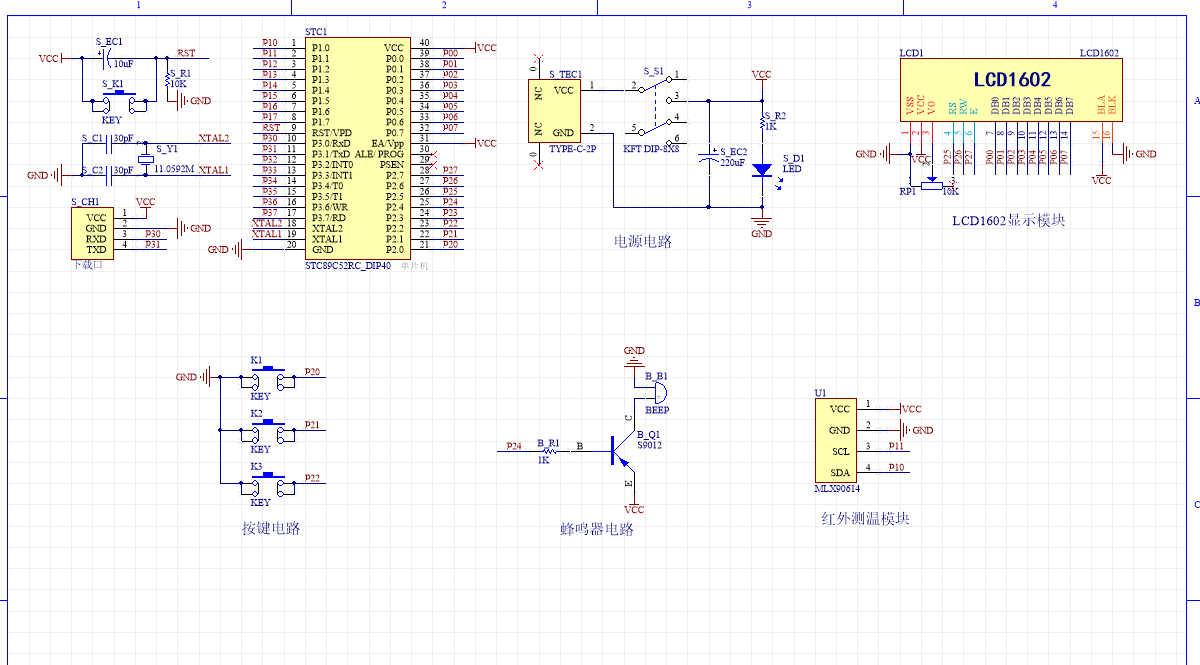Select the 红外测温模块 text label
The height and width of the screenshot is (665, 1200).
pos(865,519)
